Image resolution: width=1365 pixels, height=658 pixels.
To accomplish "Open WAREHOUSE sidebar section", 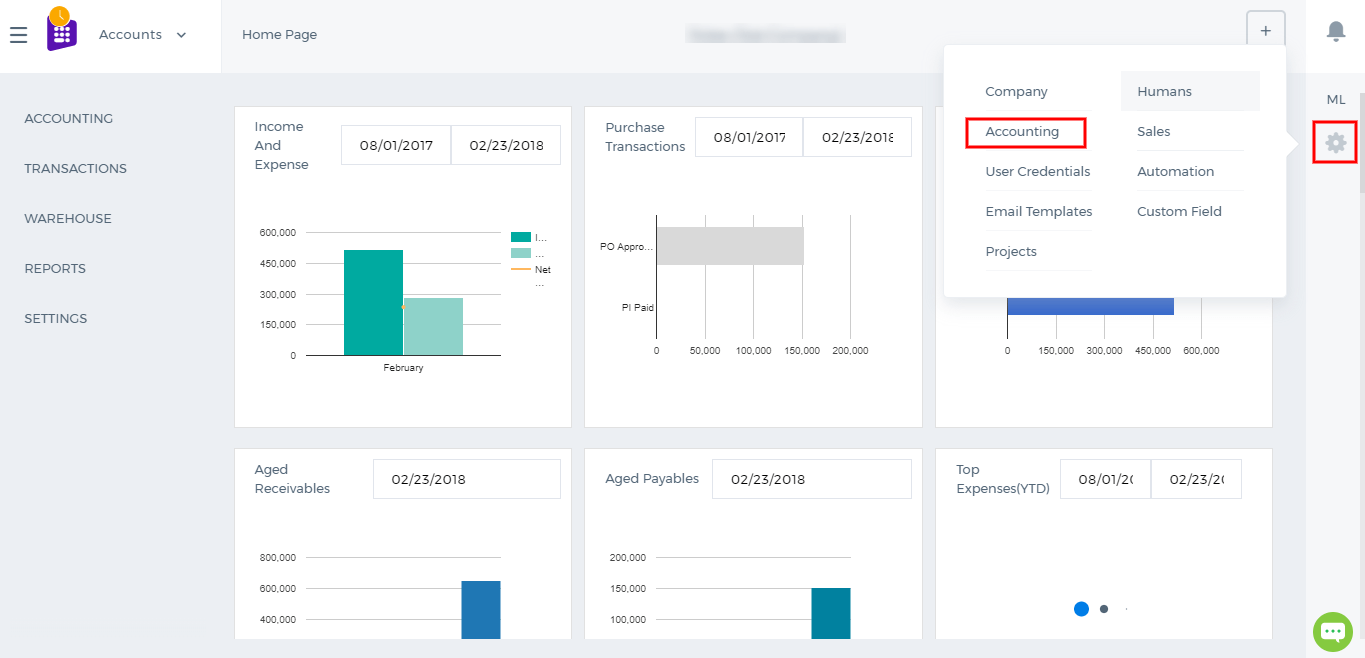I will click(x=68, y=219).
